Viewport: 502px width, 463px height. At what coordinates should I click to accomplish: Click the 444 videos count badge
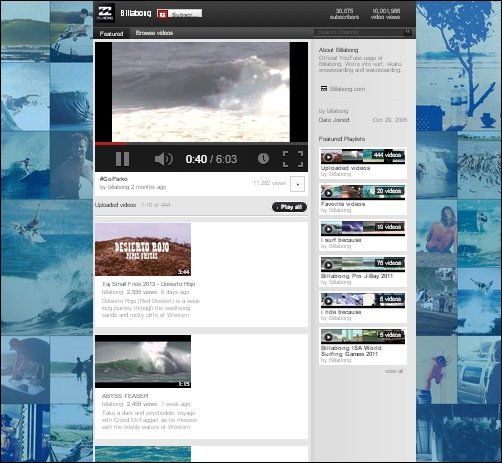pos(387,155)
